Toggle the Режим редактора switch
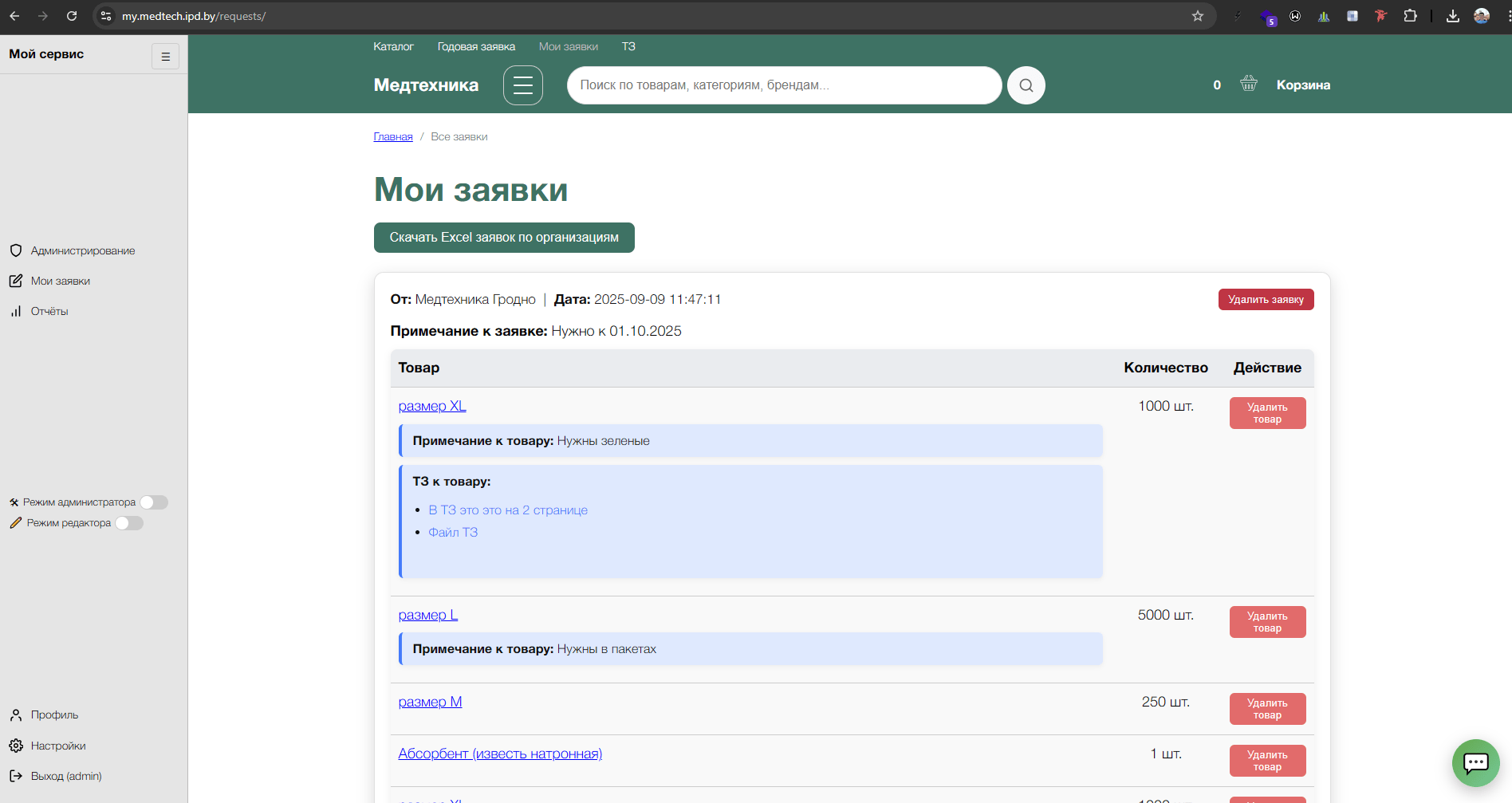The image size is (1512, 803). click(129, 523)
